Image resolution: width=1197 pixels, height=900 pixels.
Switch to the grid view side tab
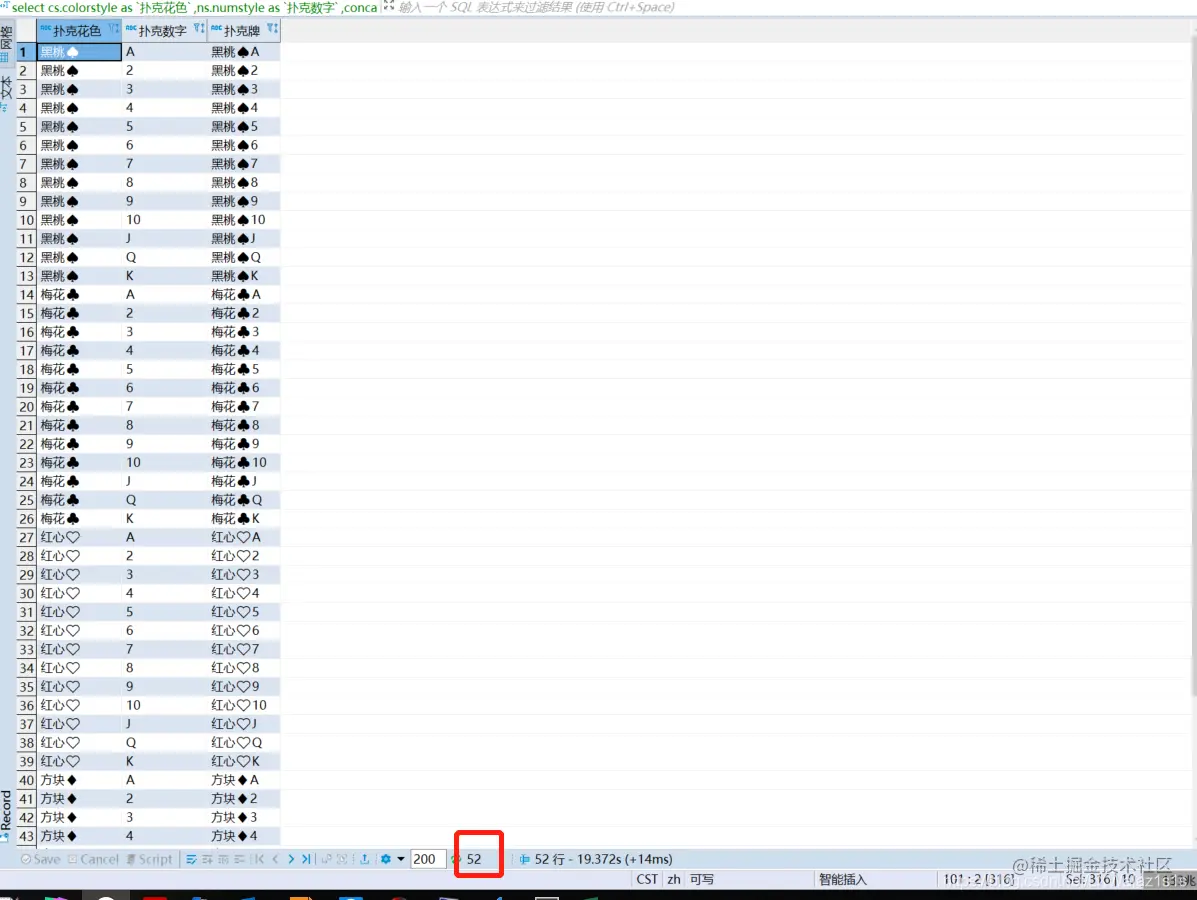pyautogui.click(x=6, y=44)
